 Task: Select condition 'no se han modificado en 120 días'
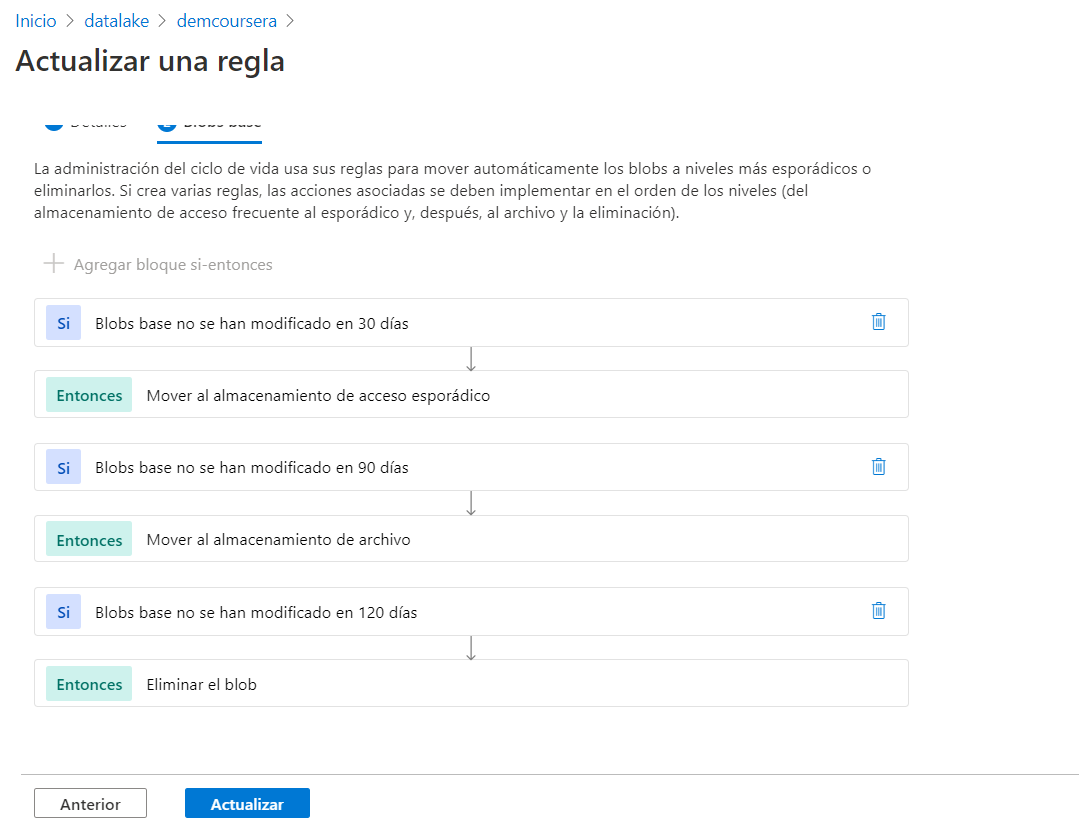(471, 612)
